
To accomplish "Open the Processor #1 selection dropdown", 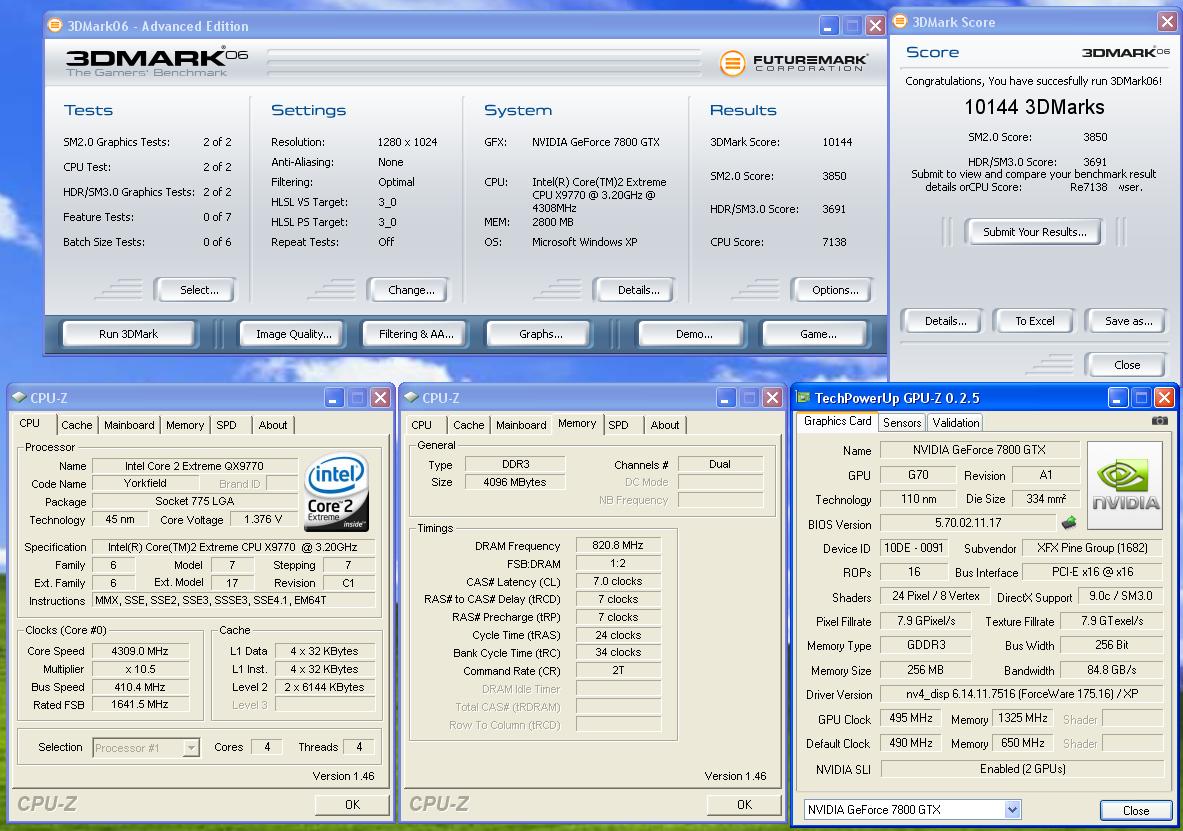I will (x=192, y=747).
